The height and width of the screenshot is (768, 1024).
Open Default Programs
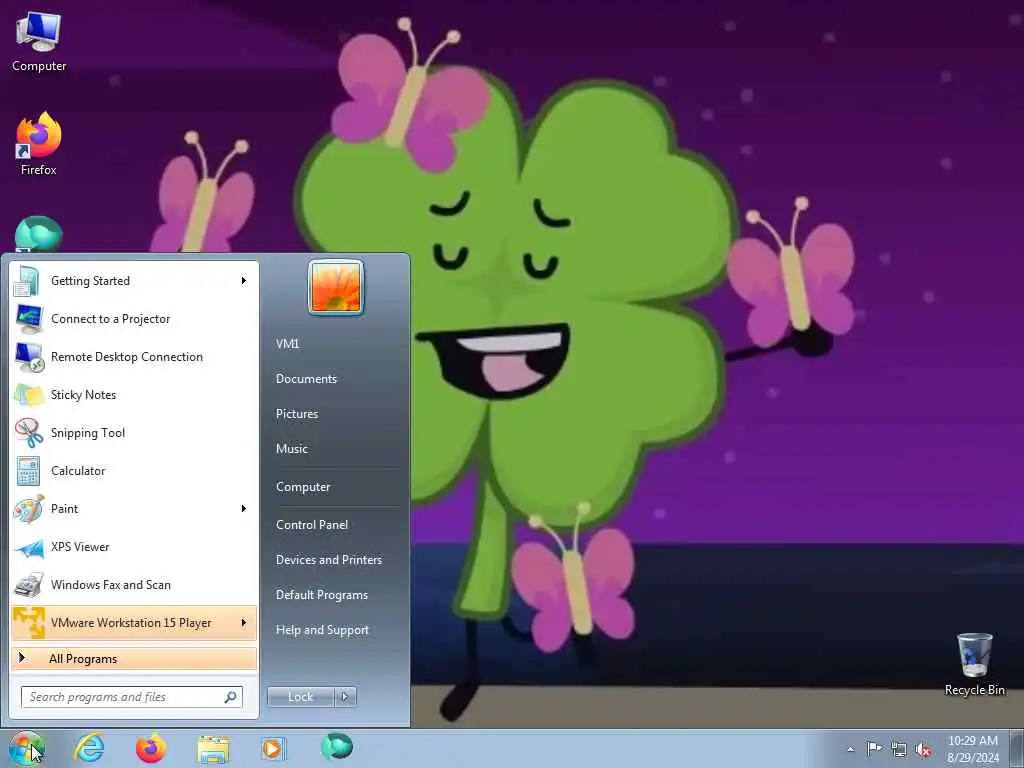[322, 595]
